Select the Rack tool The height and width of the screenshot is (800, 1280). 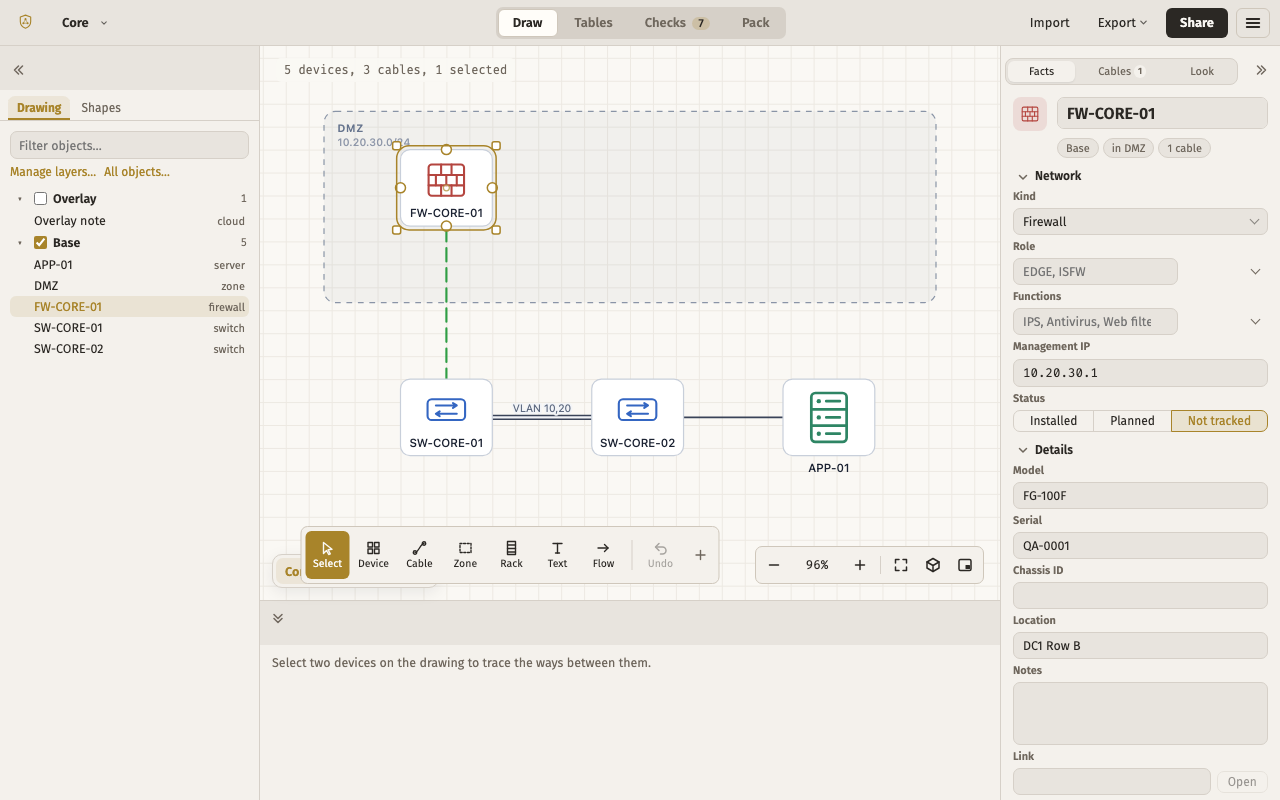[x=511, y=555]
